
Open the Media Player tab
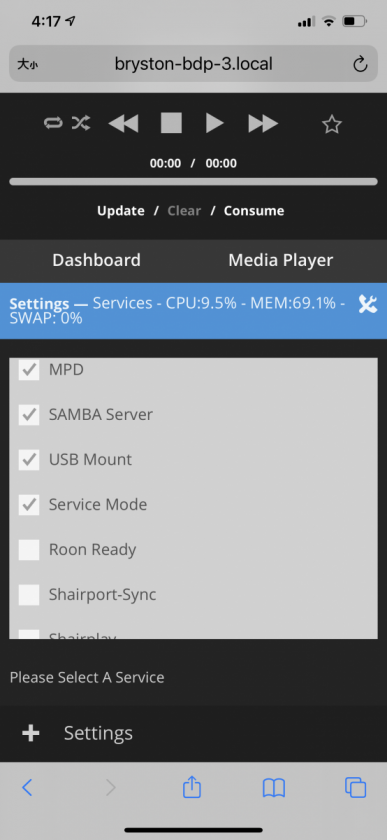(280, 260)
